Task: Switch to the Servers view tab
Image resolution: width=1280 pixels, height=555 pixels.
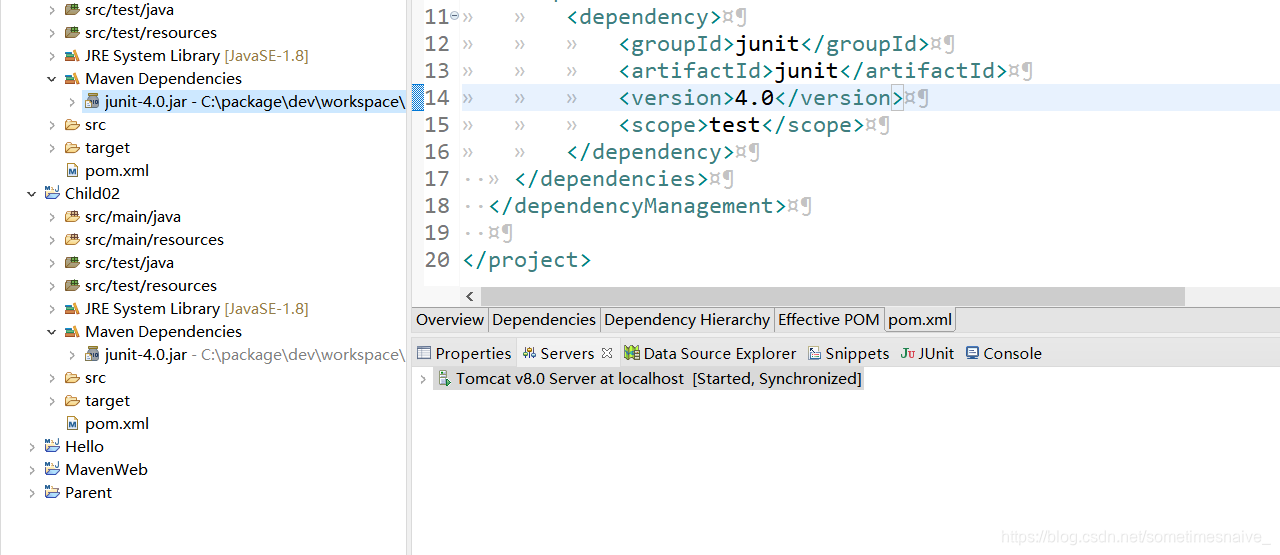Action: [567, 353]
